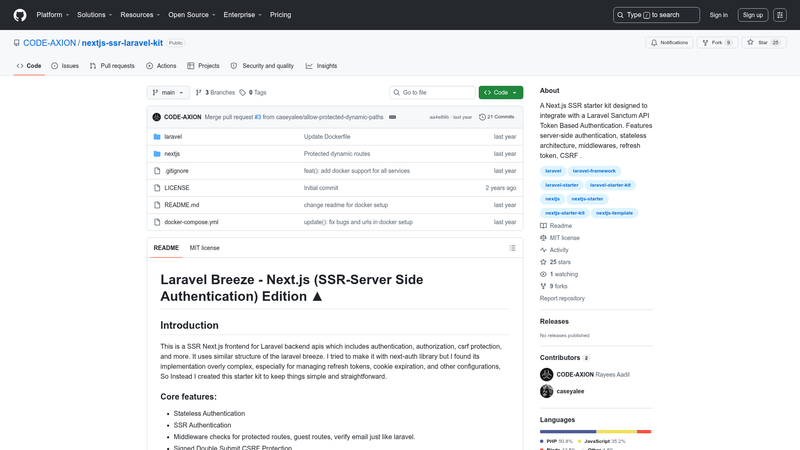View the 9 forks link
The height and width of the screenshot is (450, 800).
[554, 286]
